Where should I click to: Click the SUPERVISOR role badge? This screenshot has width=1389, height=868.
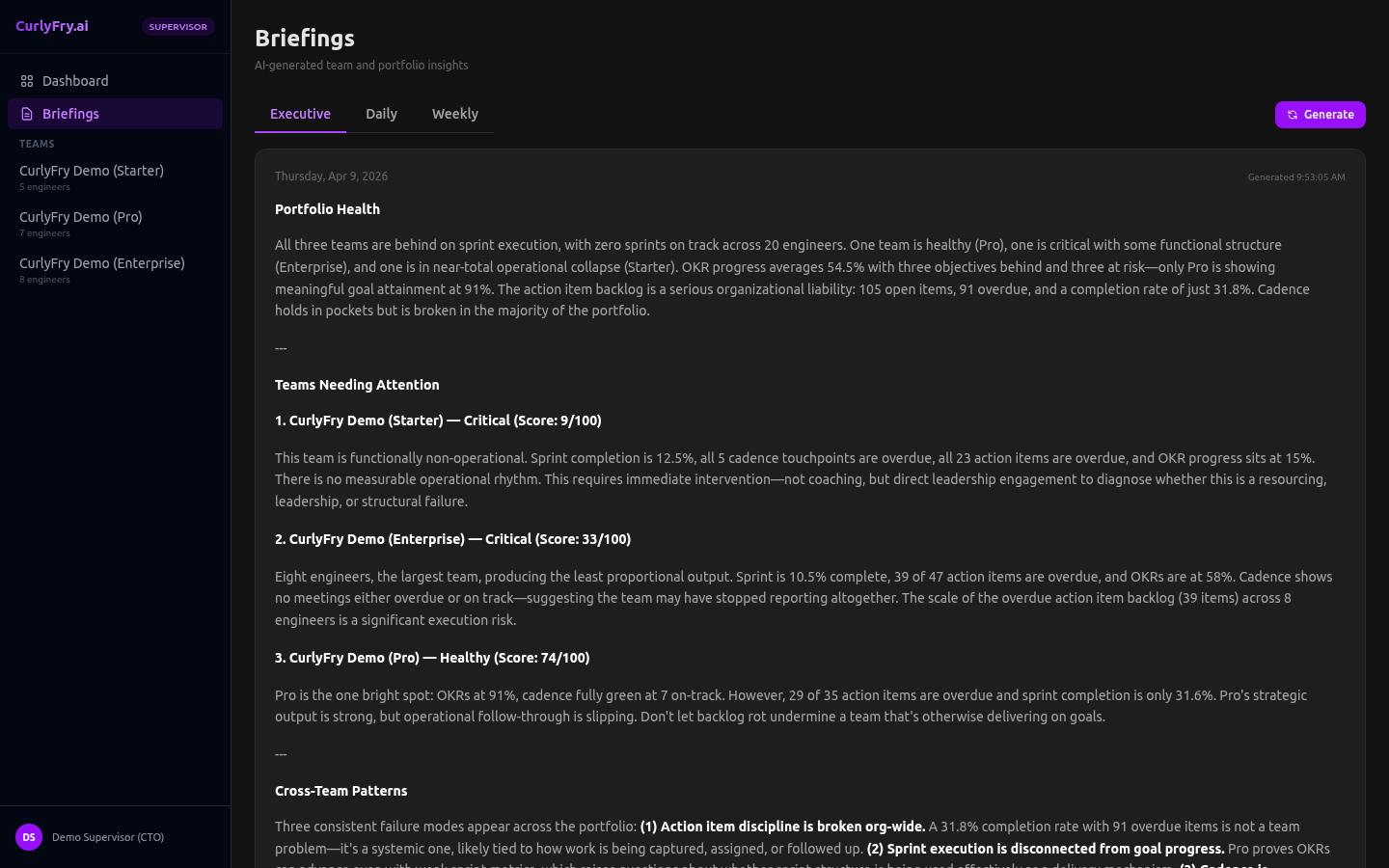[177, 27]
